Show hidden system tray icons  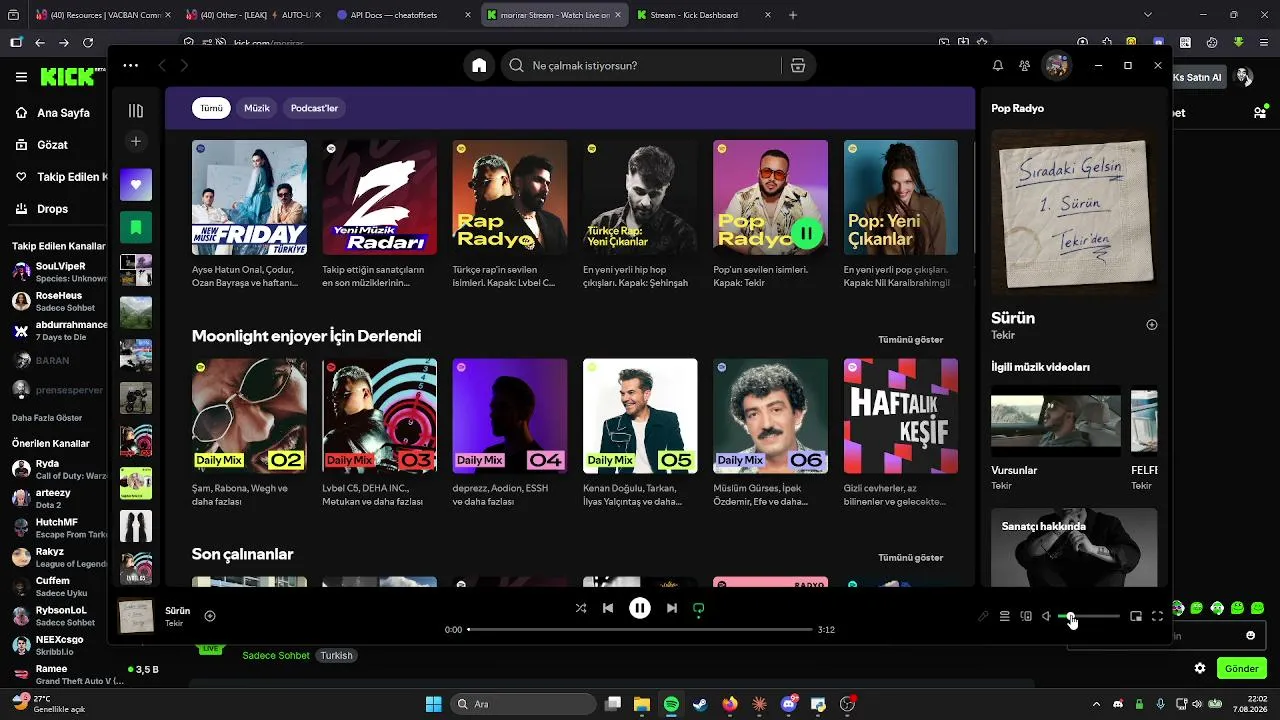click(1096, 704)
